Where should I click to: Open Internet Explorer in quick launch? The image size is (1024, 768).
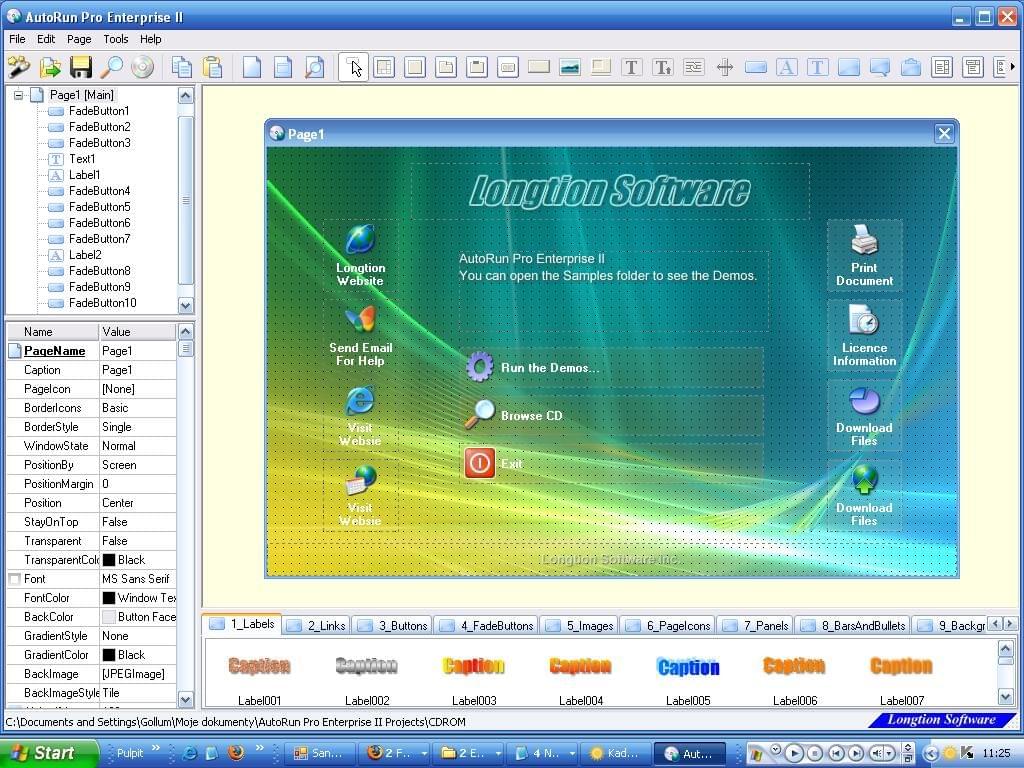[189, 752]
